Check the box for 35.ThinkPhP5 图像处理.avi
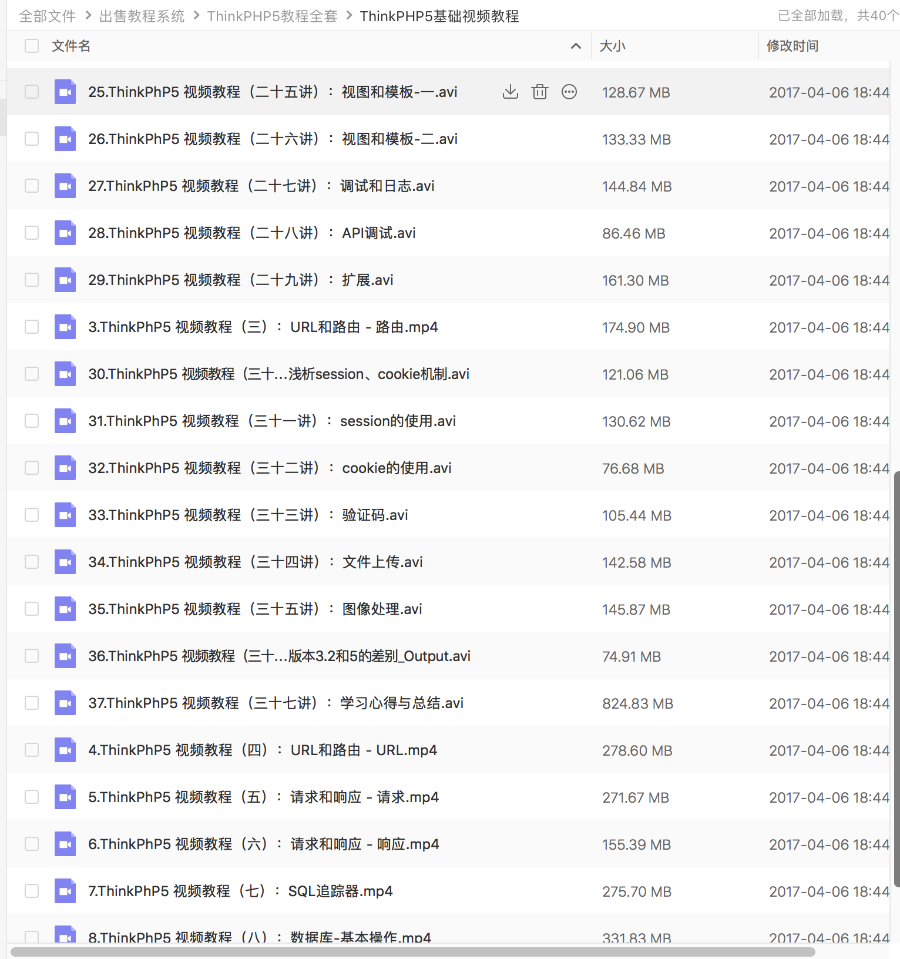The image size is (900, 959). tap(32, 609)
